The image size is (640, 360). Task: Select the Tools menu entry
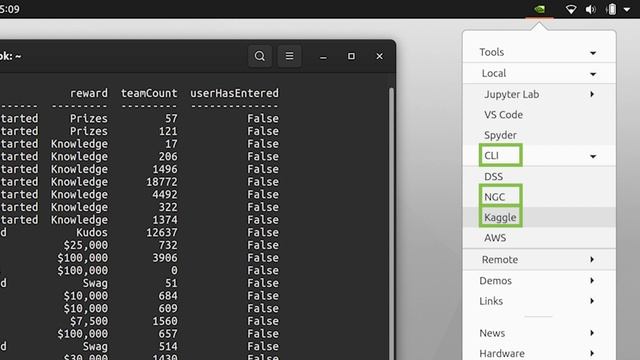point(539,52)
